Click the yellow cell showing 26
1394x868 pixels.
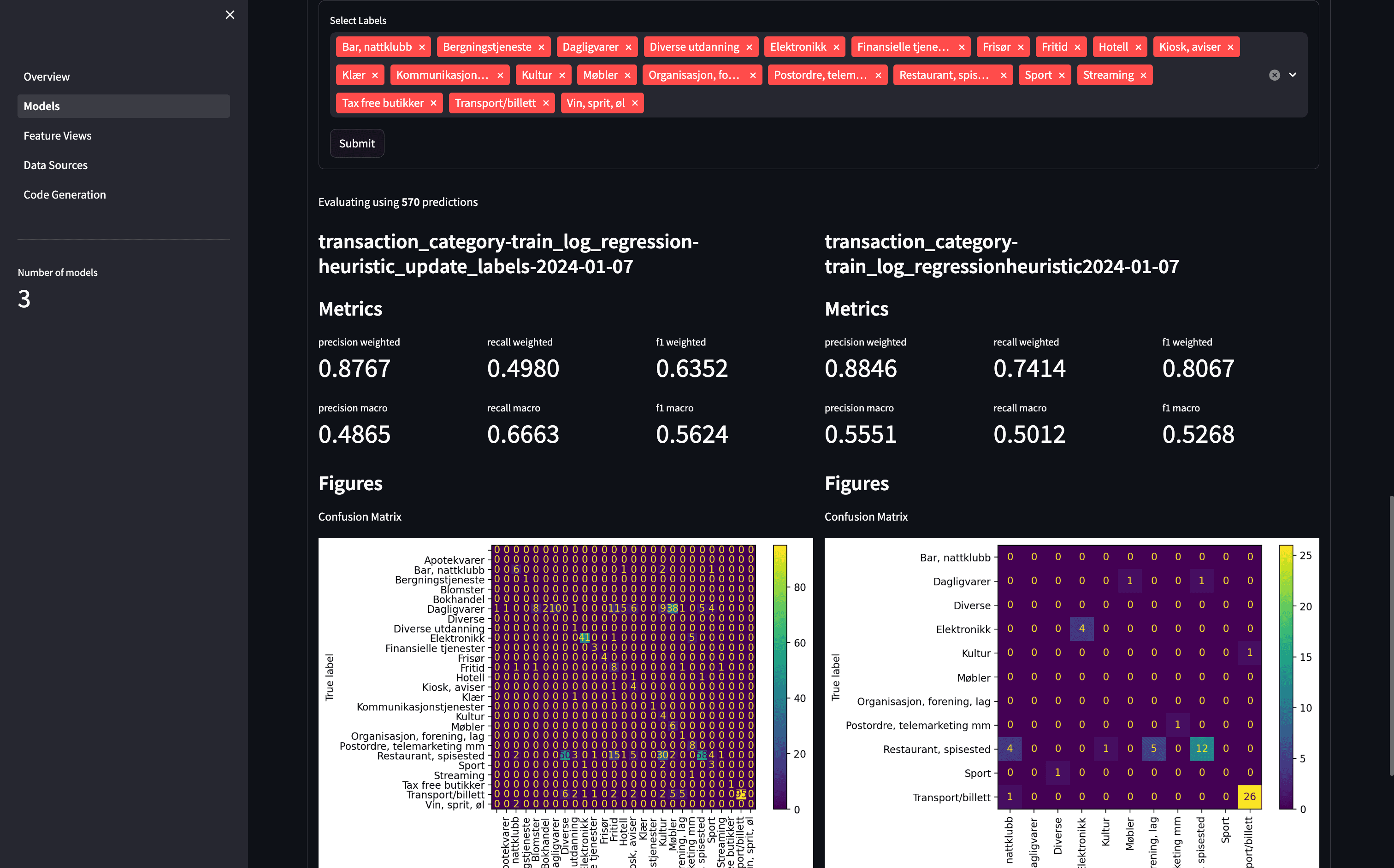click(1249, 797)
